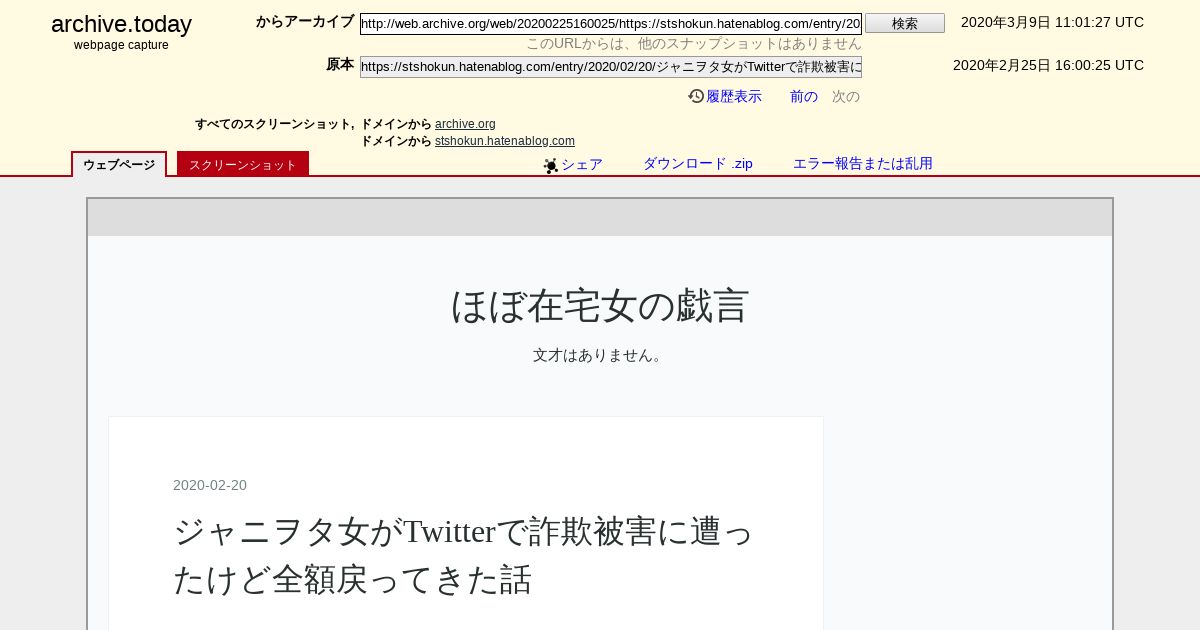Click the history clock icon
1200x630 pixels.
696,96
